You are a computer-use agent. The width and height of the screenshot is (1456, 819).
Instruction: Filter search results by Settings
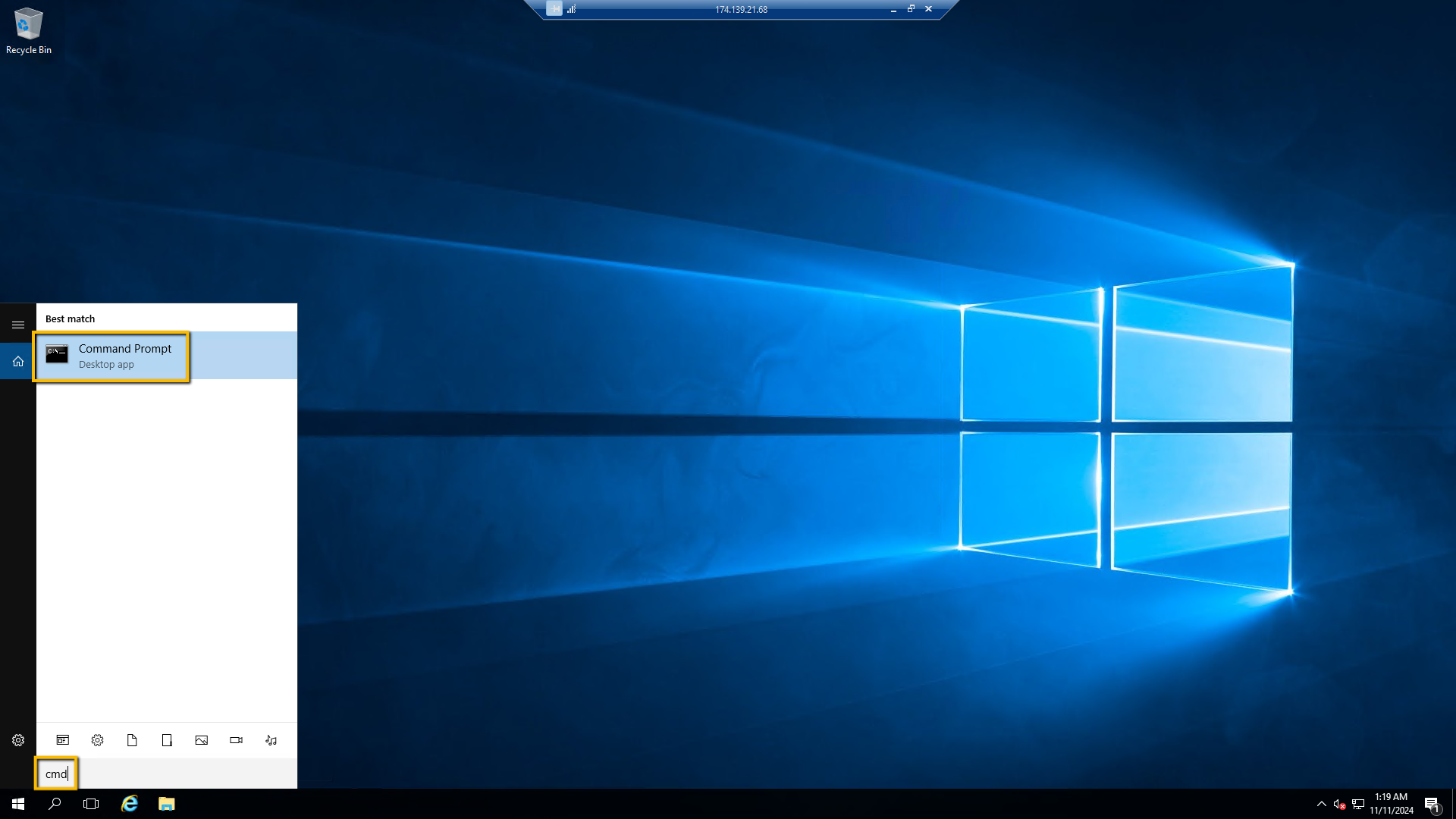coord(97,740)
